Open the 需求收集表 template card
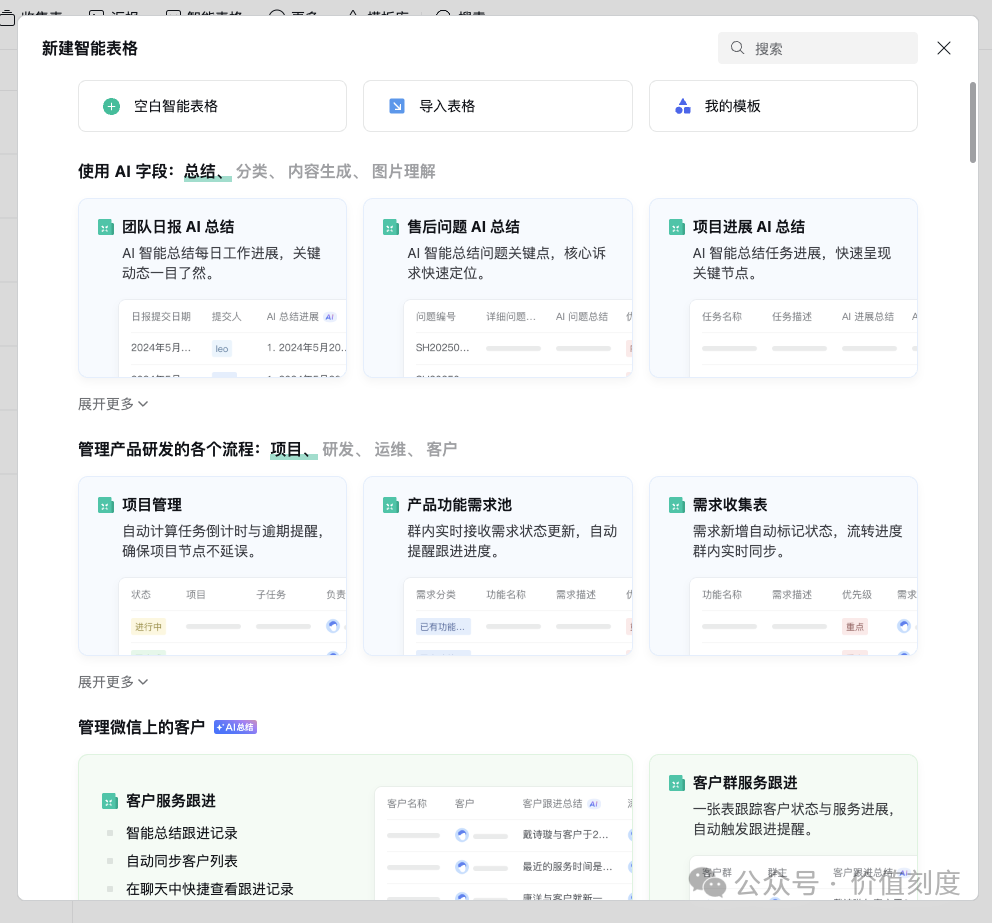992x923 pixels. pos(783,566)
